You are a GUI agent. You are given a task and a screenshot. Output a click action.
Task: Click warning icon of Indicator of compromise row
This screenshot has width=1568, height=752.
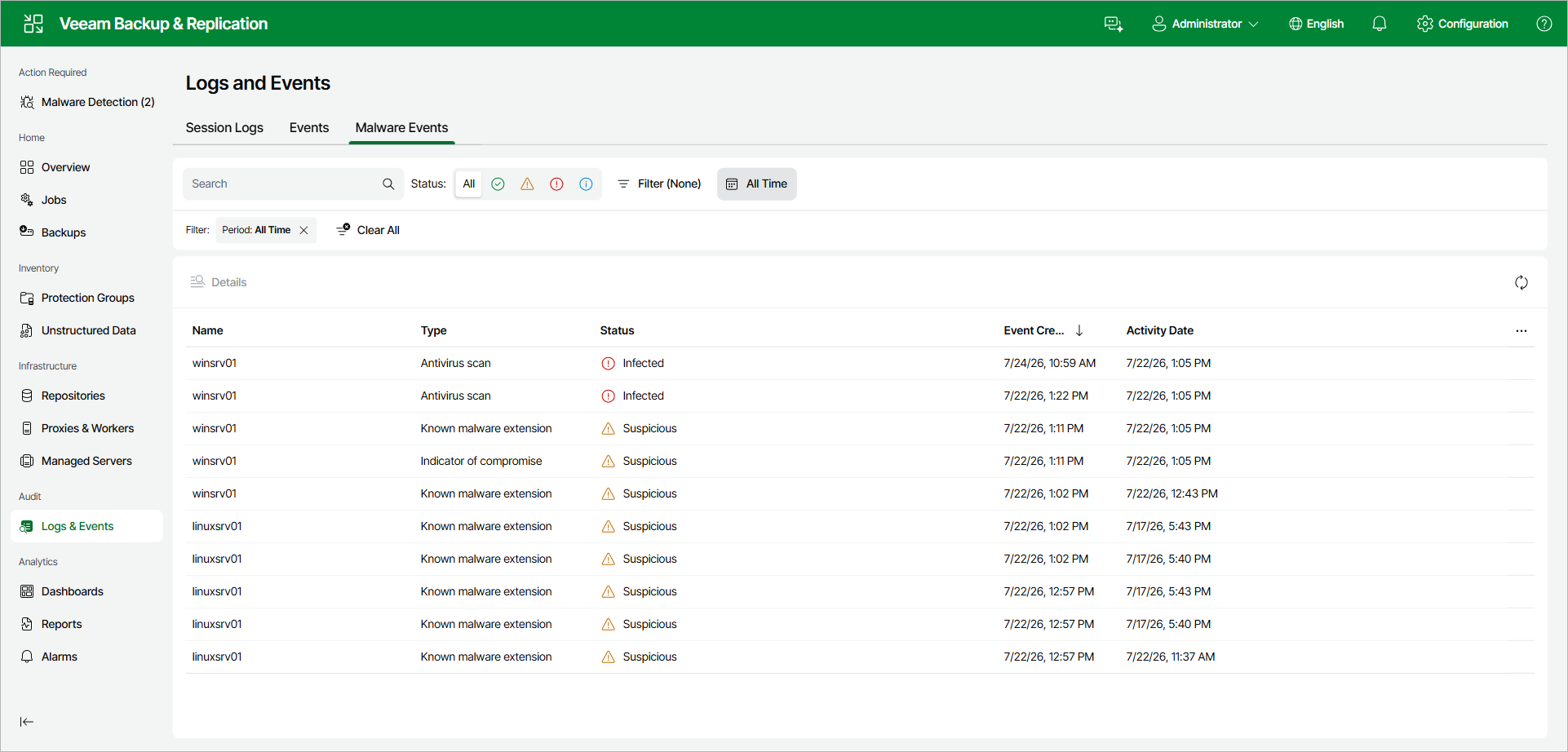[609, 462]
